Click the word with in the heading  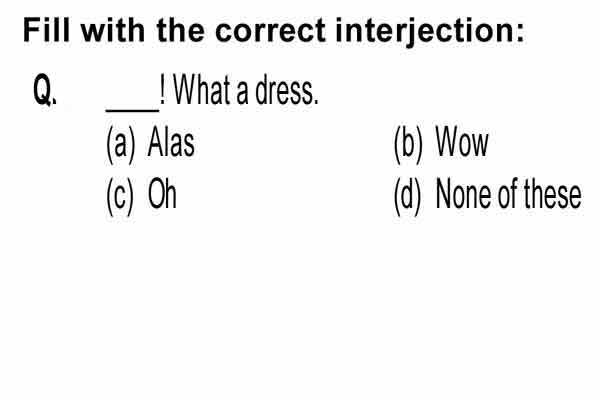pos(113,30)
